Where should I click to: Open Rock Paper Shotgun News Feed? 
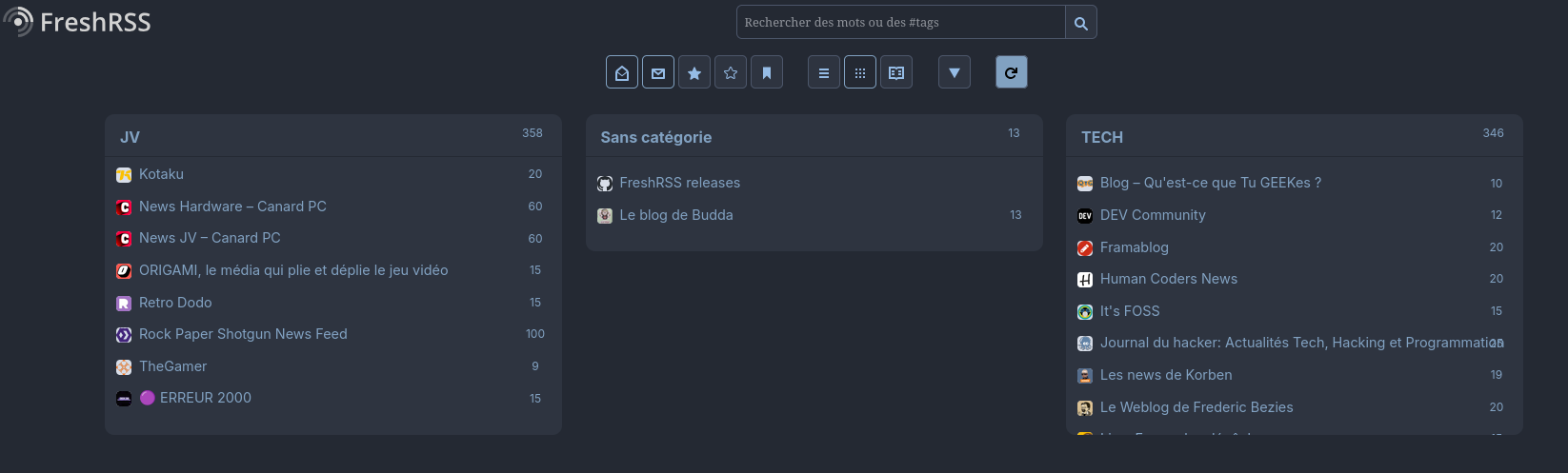[243, 334]
